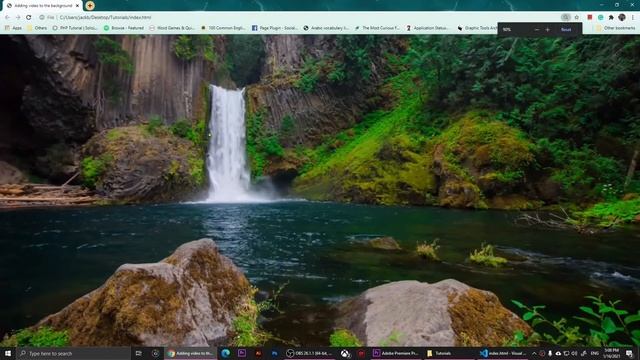Click the green circular extension icon

click(x=601, y=18)
